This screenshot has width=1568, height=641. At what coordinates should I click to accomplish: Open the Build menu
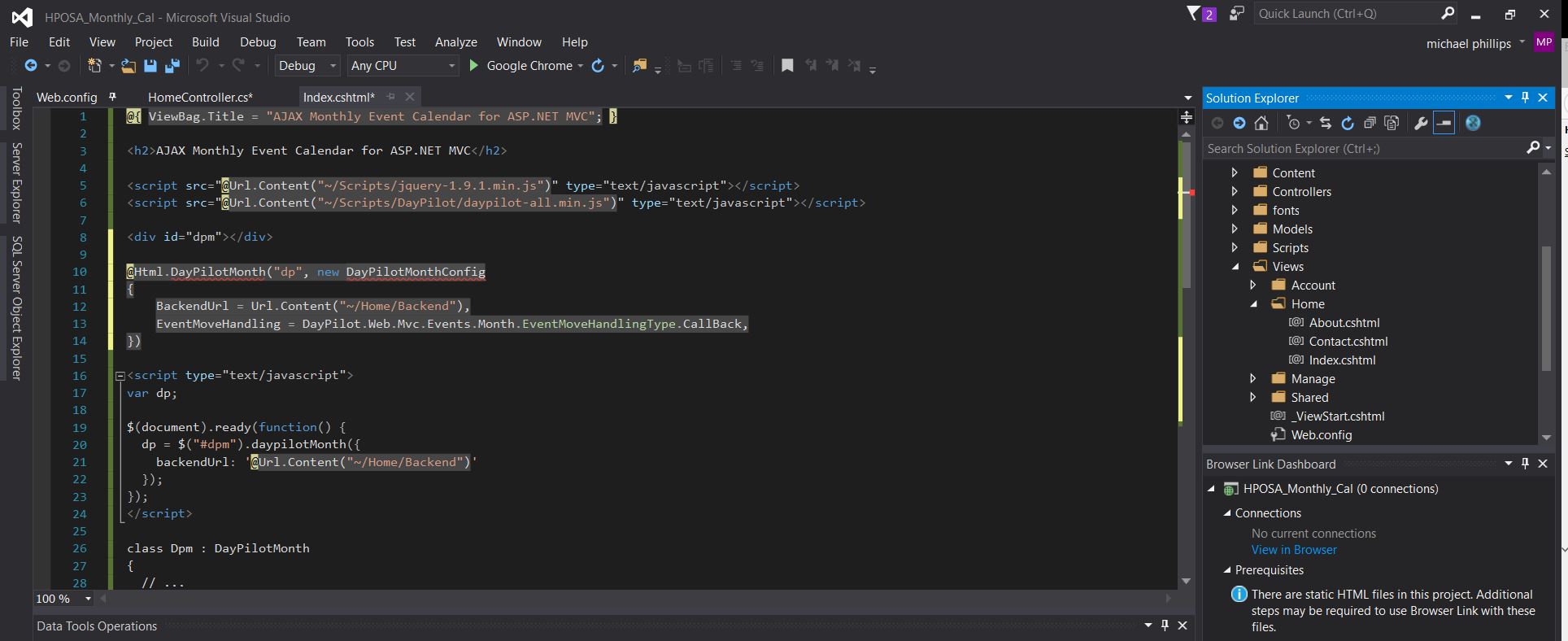(205, 41)
